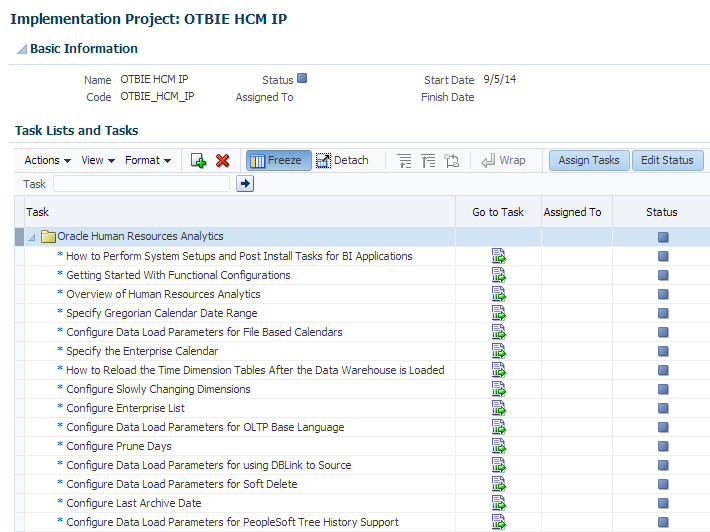Go to task for OLTP Base Language parameters

click(499, 427)
